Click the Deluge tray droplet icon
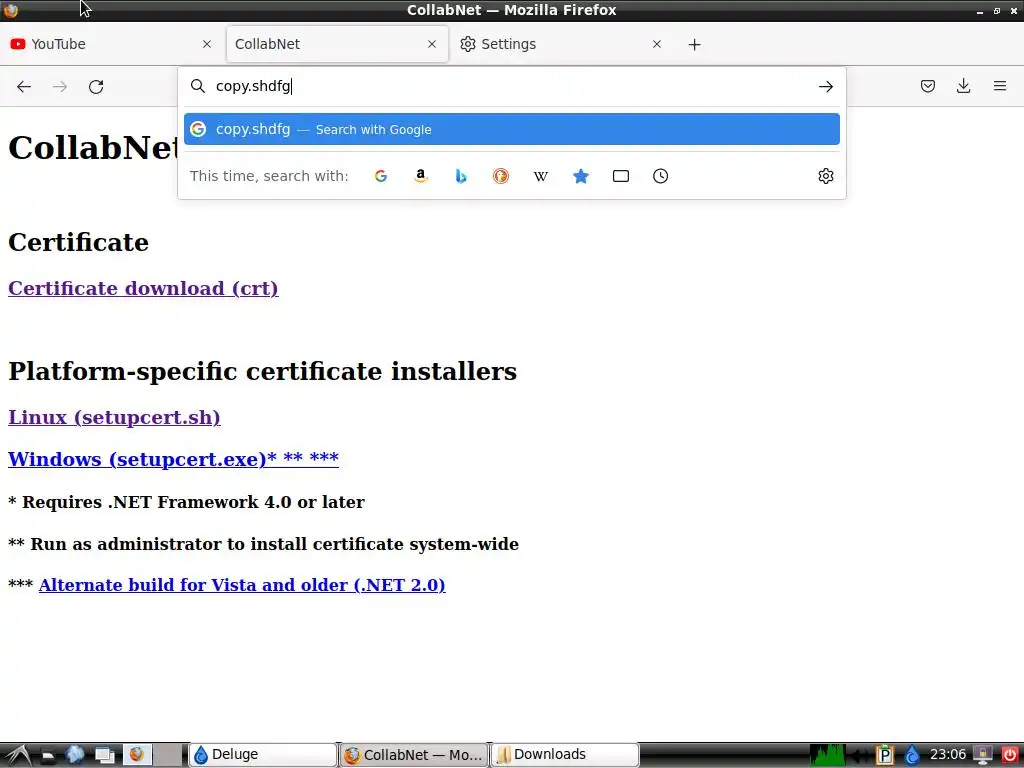The width and height of the screenshot is (1024, 768). tap(912, 755)
